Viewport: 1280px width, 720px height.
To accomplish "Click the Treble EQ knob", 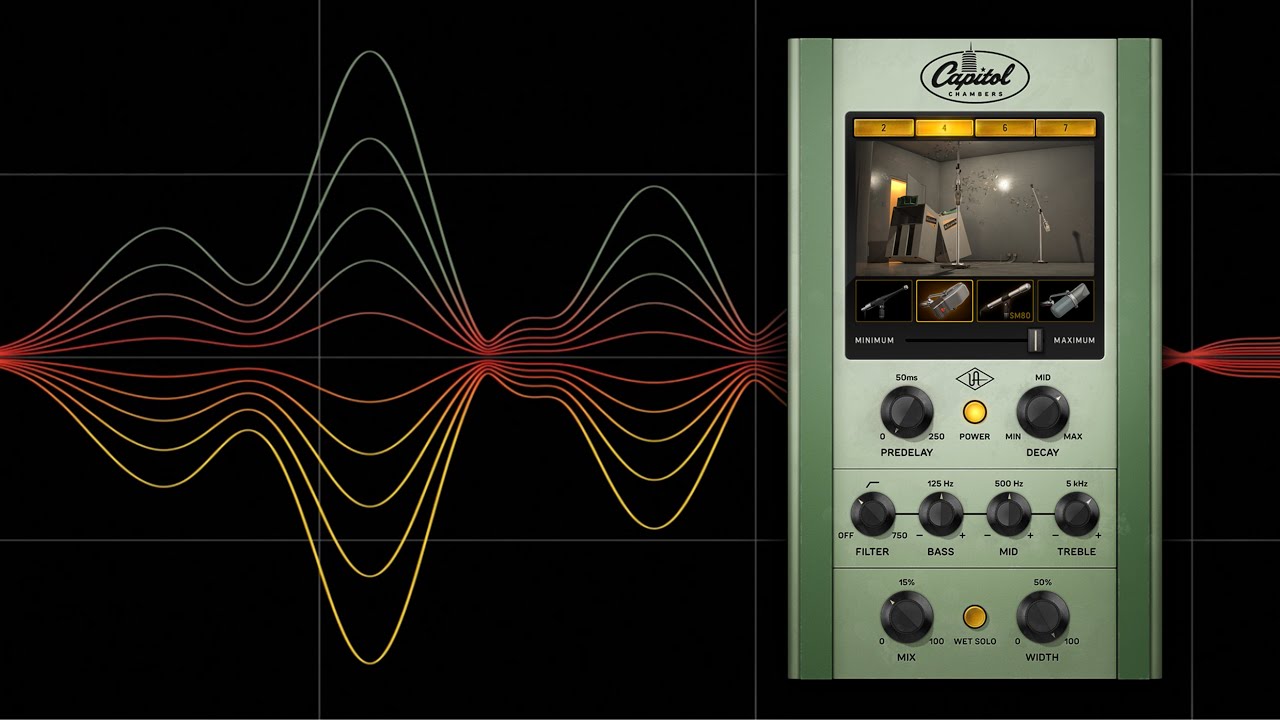I will 1077,515.
